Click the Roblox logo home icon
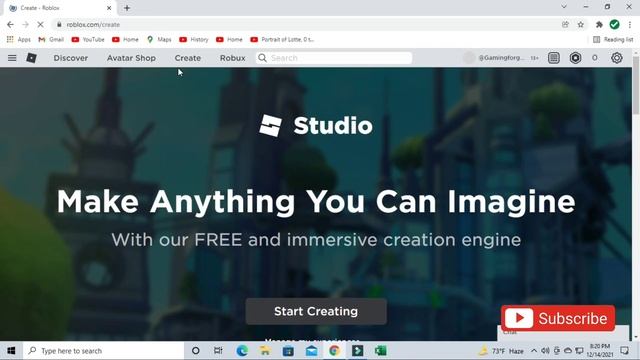Image resolution: width=640 pixels, height=360 pixels. pyautogui.click(x=31, y=58)
